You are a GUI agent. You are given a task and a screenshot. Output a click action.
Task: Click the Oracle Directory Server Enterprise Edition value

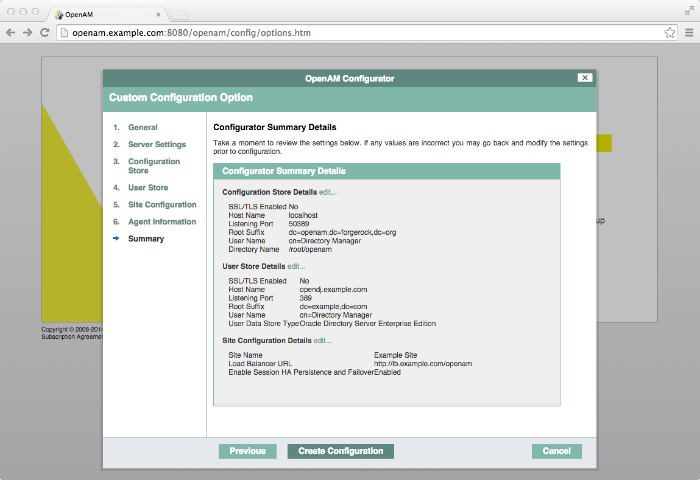[368, 323]
